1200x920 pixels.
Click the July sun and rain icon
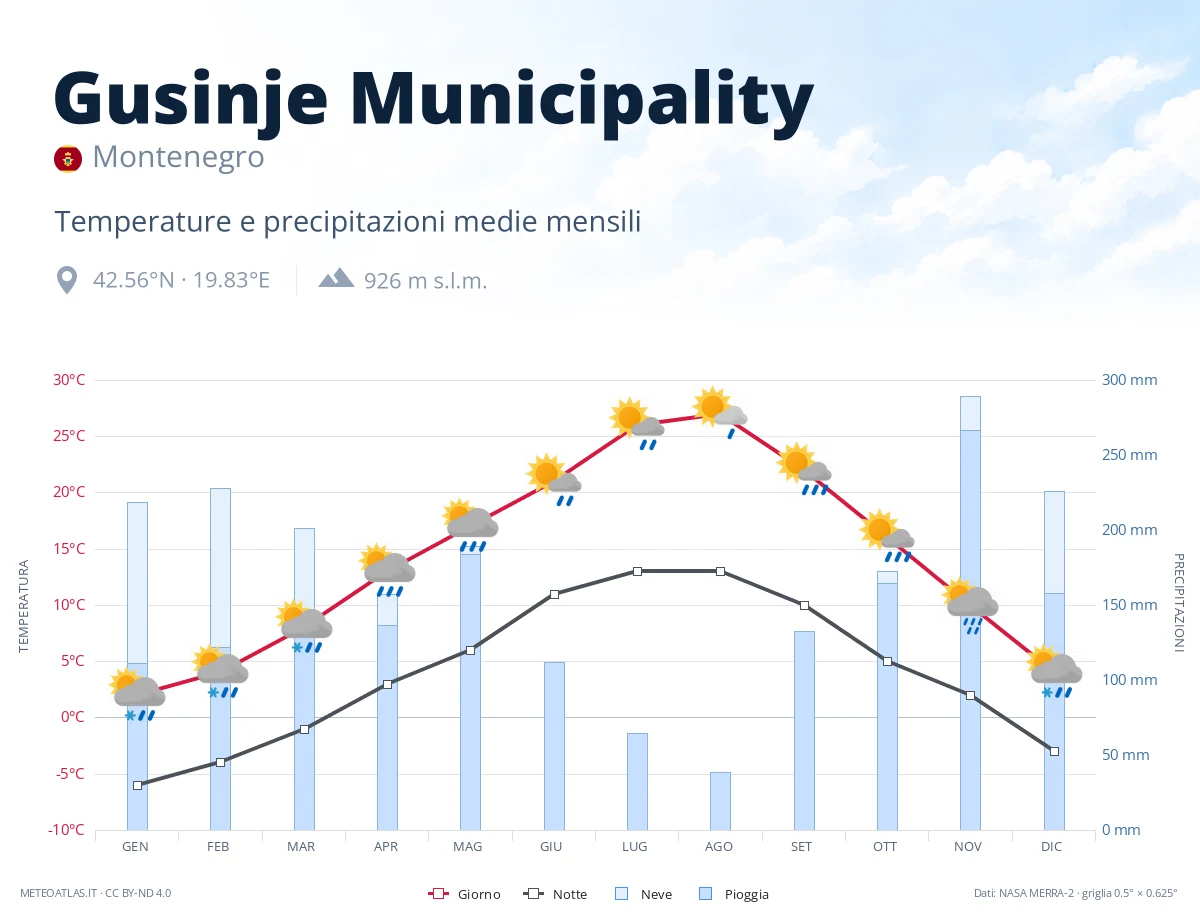coord(637,425)
